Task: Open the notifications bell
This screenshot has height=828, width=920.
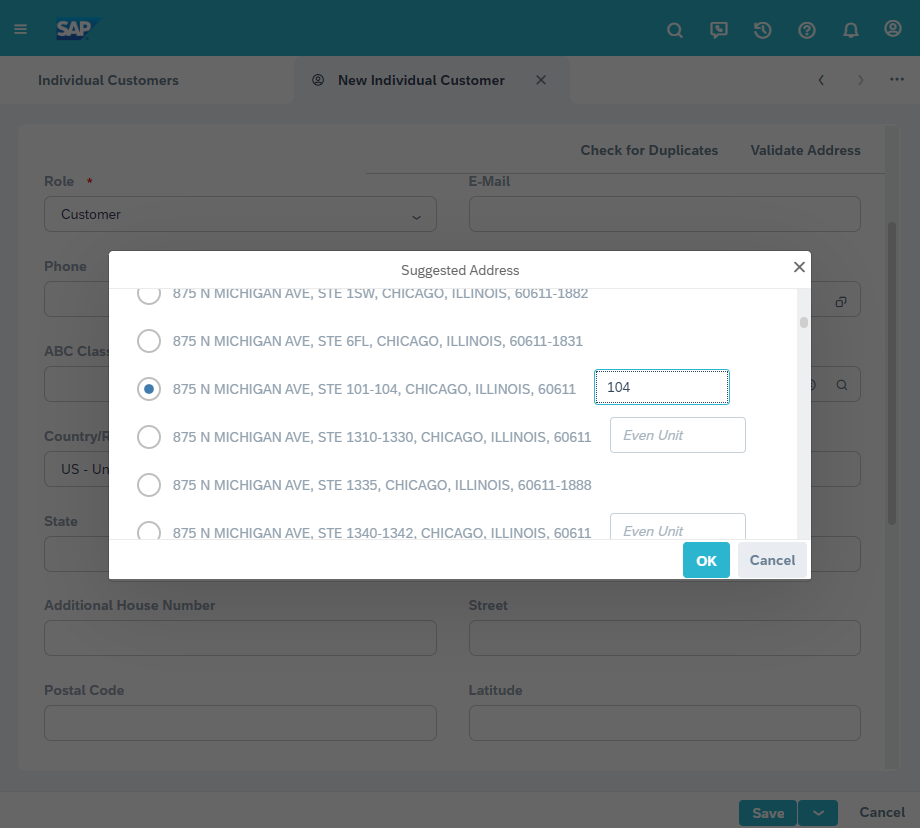Action: click(851, 30)
